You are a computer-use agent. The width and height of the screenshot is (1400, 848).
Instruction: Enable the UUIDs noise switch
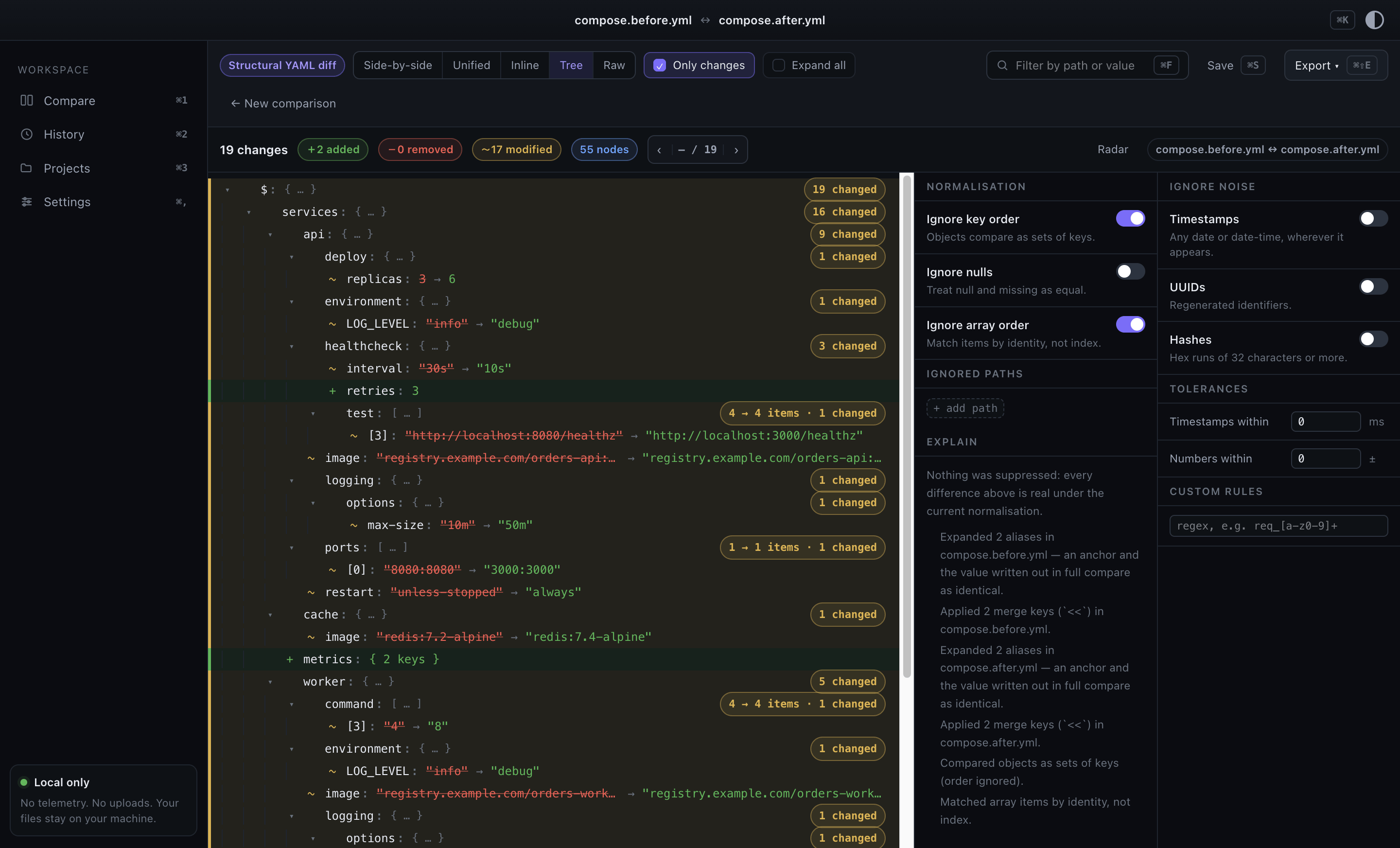(1373, 286)
